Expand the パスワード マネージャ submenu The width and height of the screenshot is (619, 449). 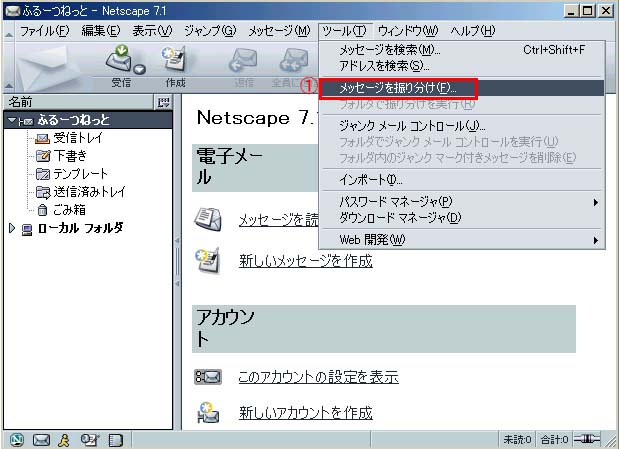pos(400,202)
